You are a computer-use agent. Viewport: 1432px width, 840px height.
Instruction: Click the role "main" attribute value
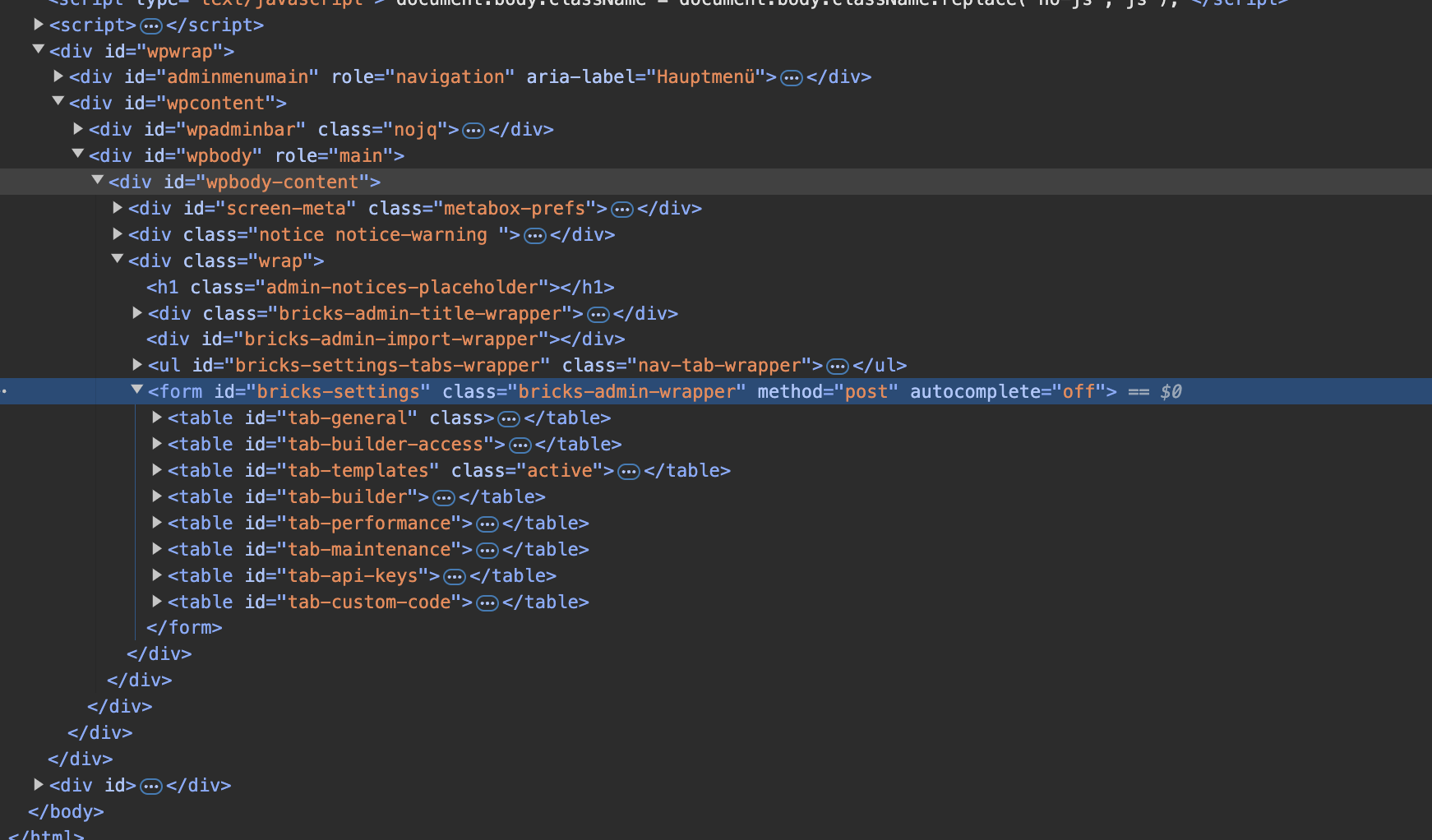pyautogui.click(x=361, y=155)
